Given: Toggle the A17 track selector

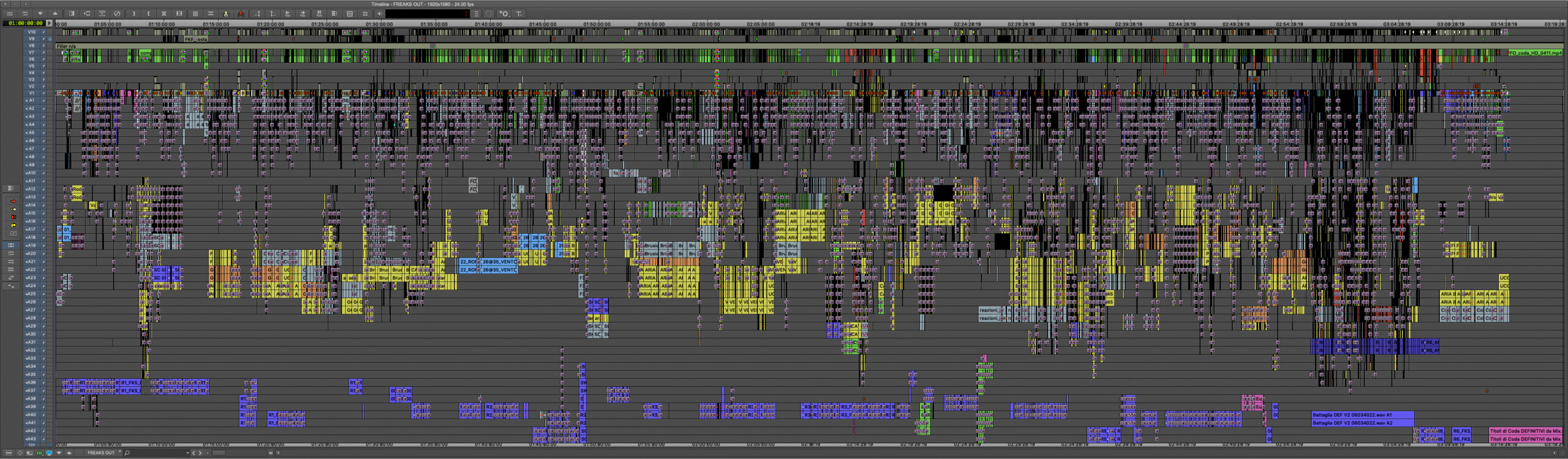Looking at the screenshot, I should tap(32, 229).
